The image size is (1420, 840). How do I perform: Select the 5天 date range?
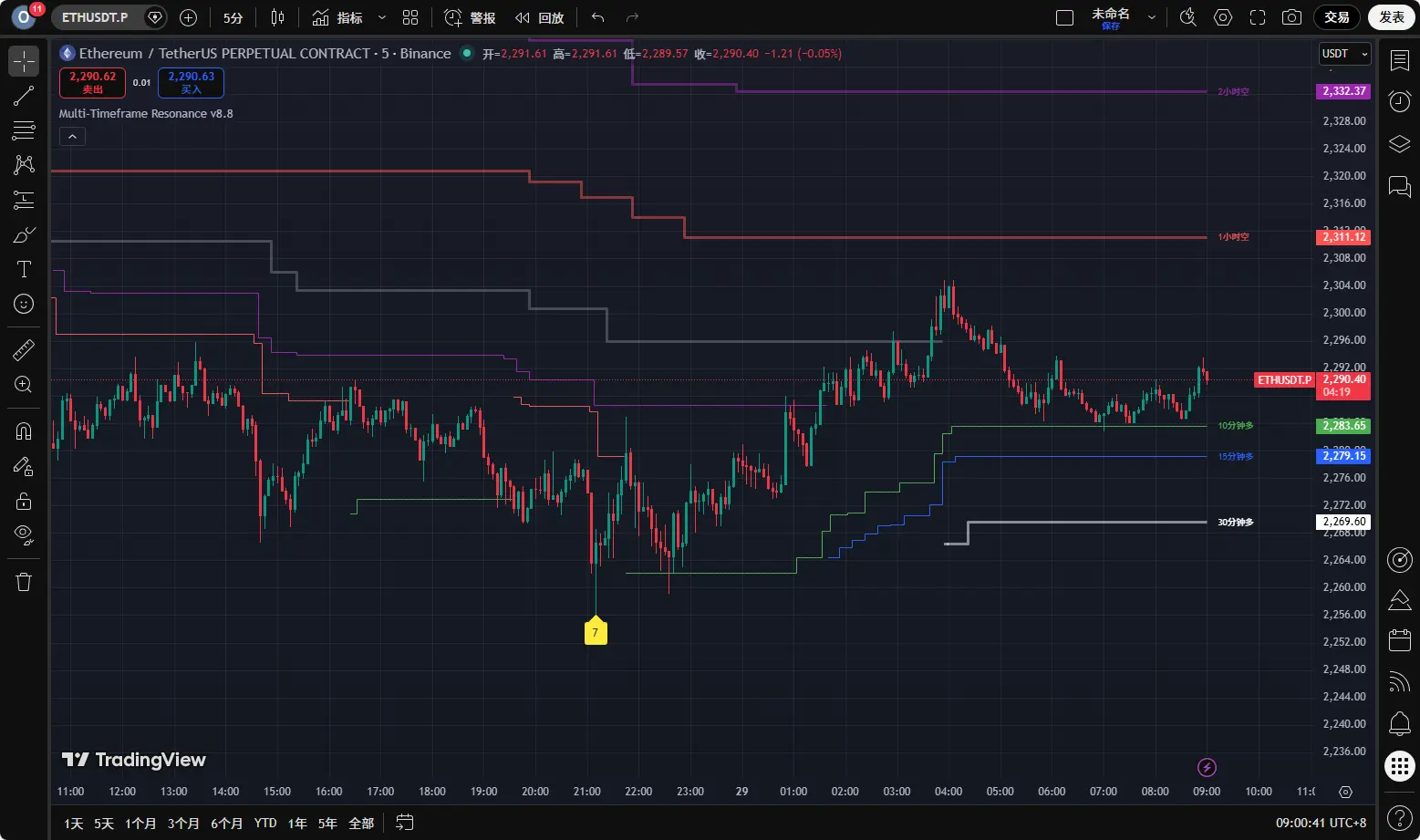point(104,823)
